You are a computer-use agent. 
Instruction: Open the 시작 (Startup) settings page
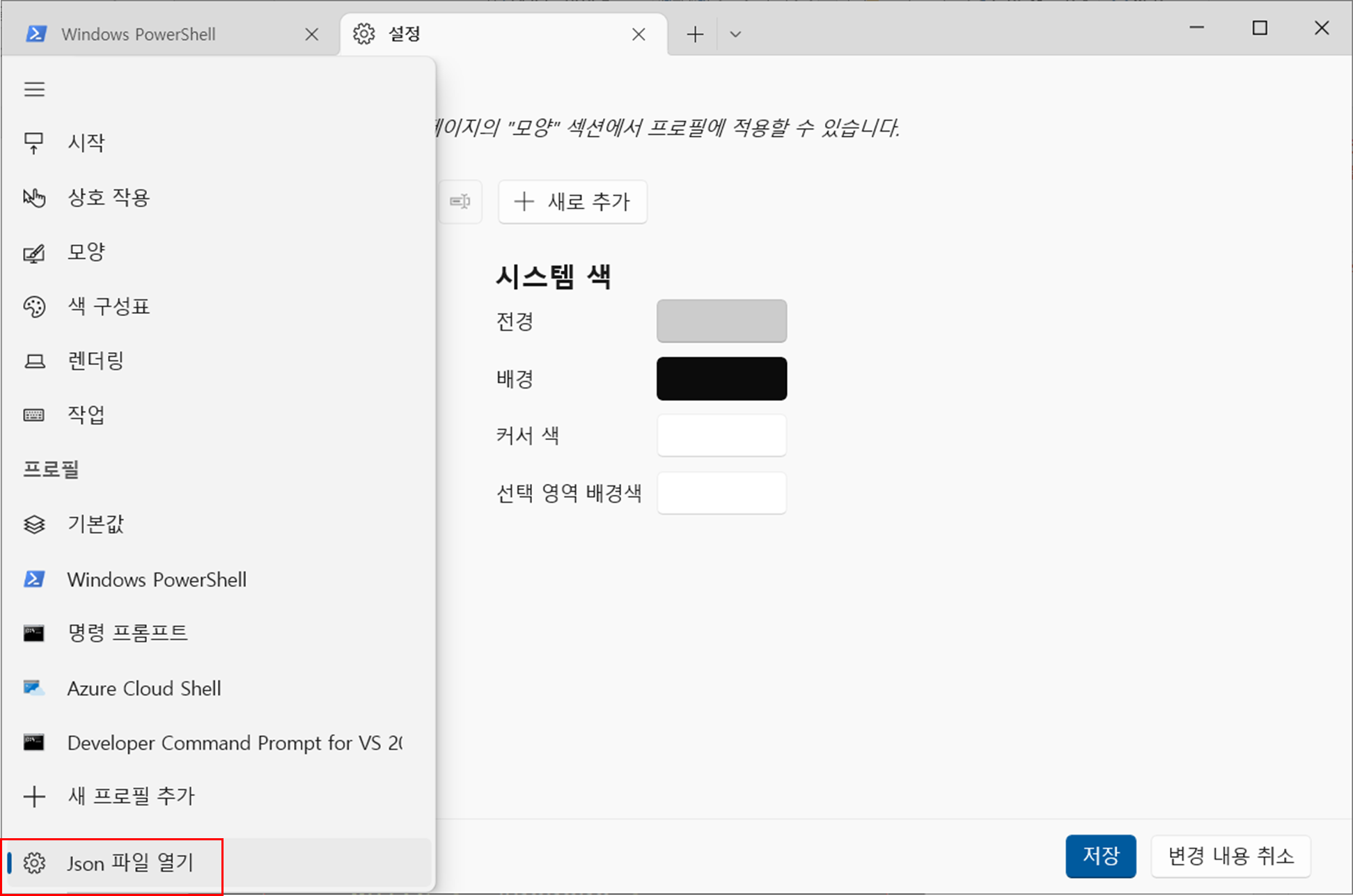pos(86,143)
